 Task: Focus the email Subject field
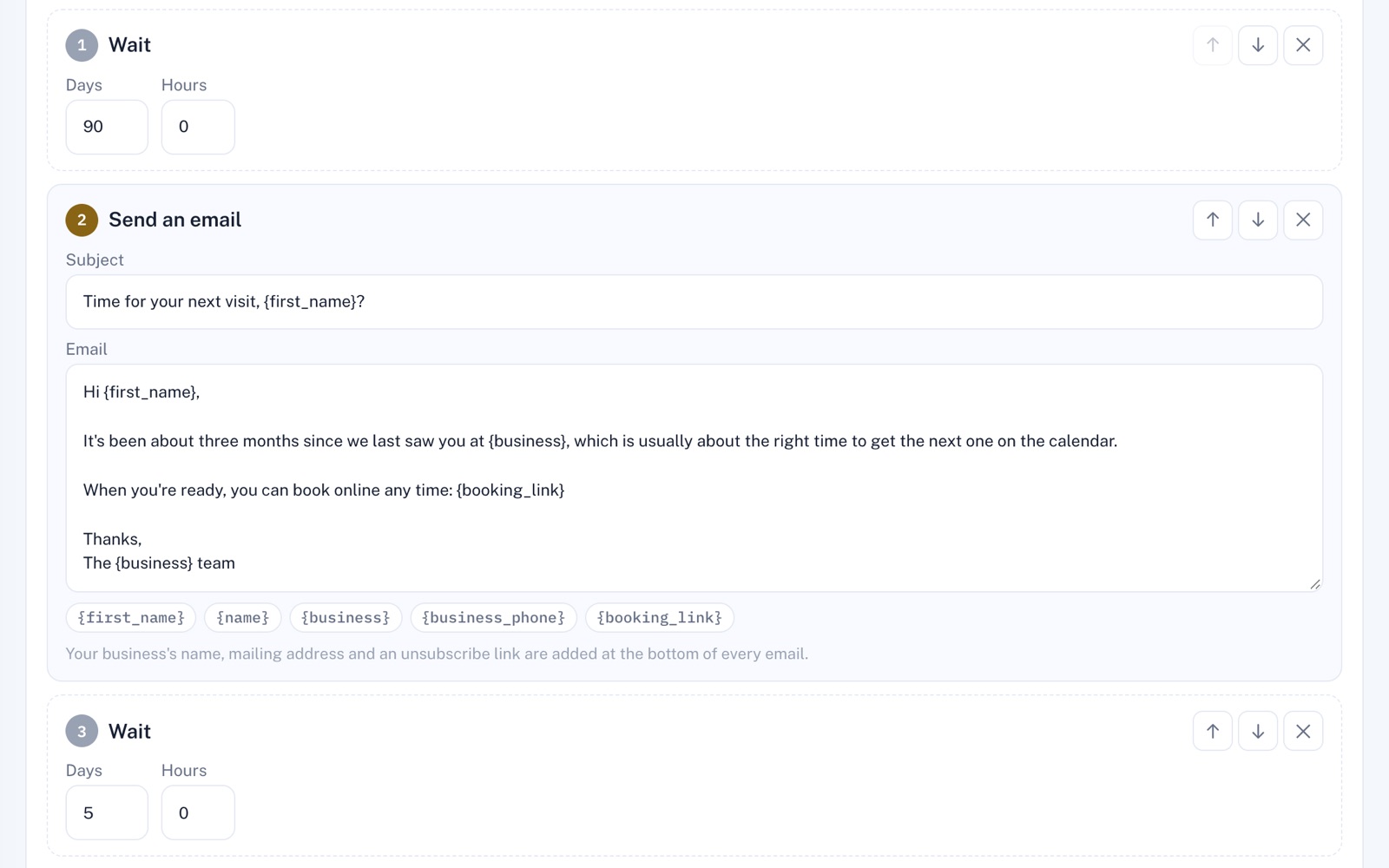click(694, 302)
